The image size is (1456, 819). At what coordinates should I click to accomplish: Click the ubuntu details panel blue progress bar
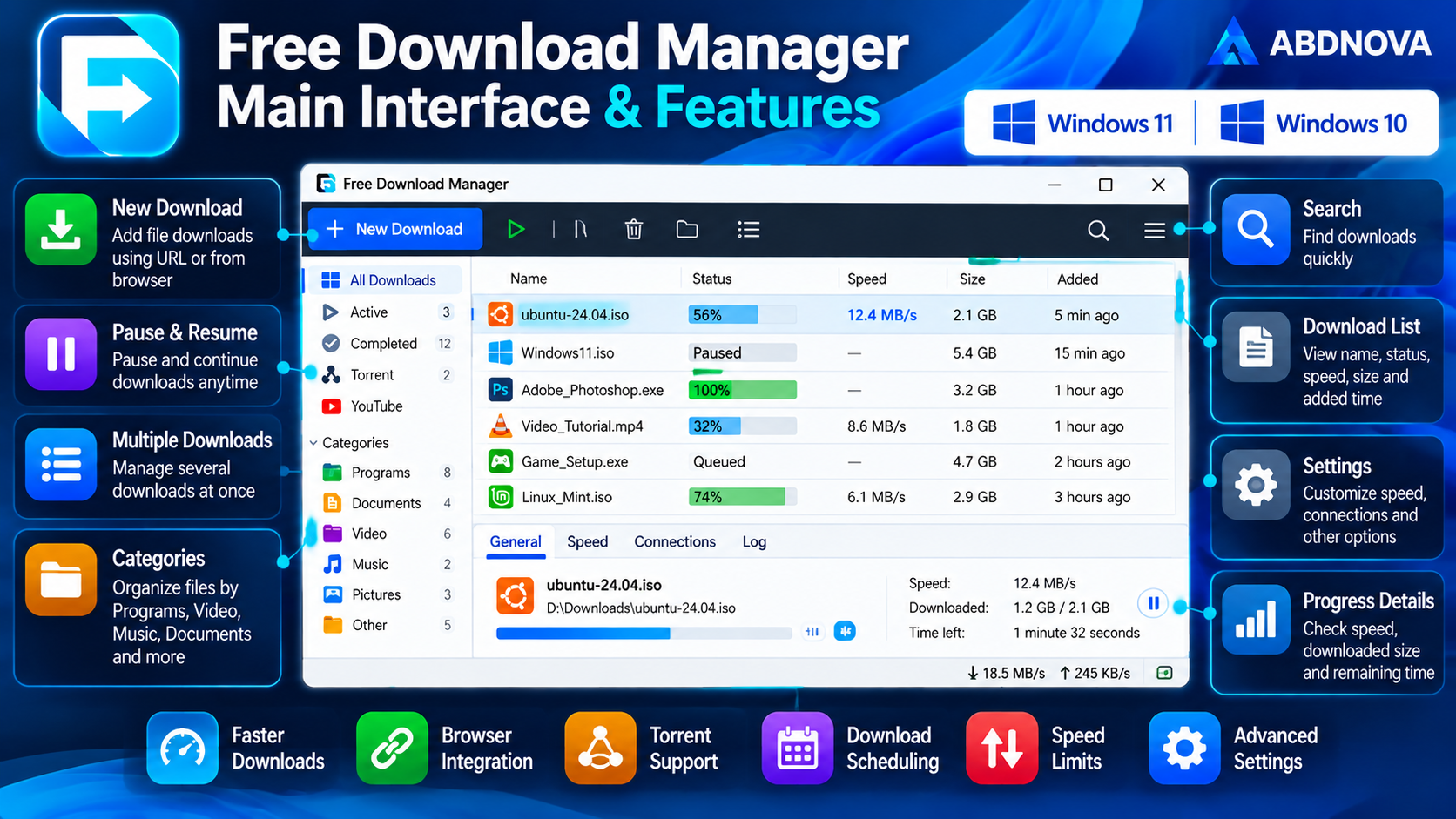coord(644,633)
